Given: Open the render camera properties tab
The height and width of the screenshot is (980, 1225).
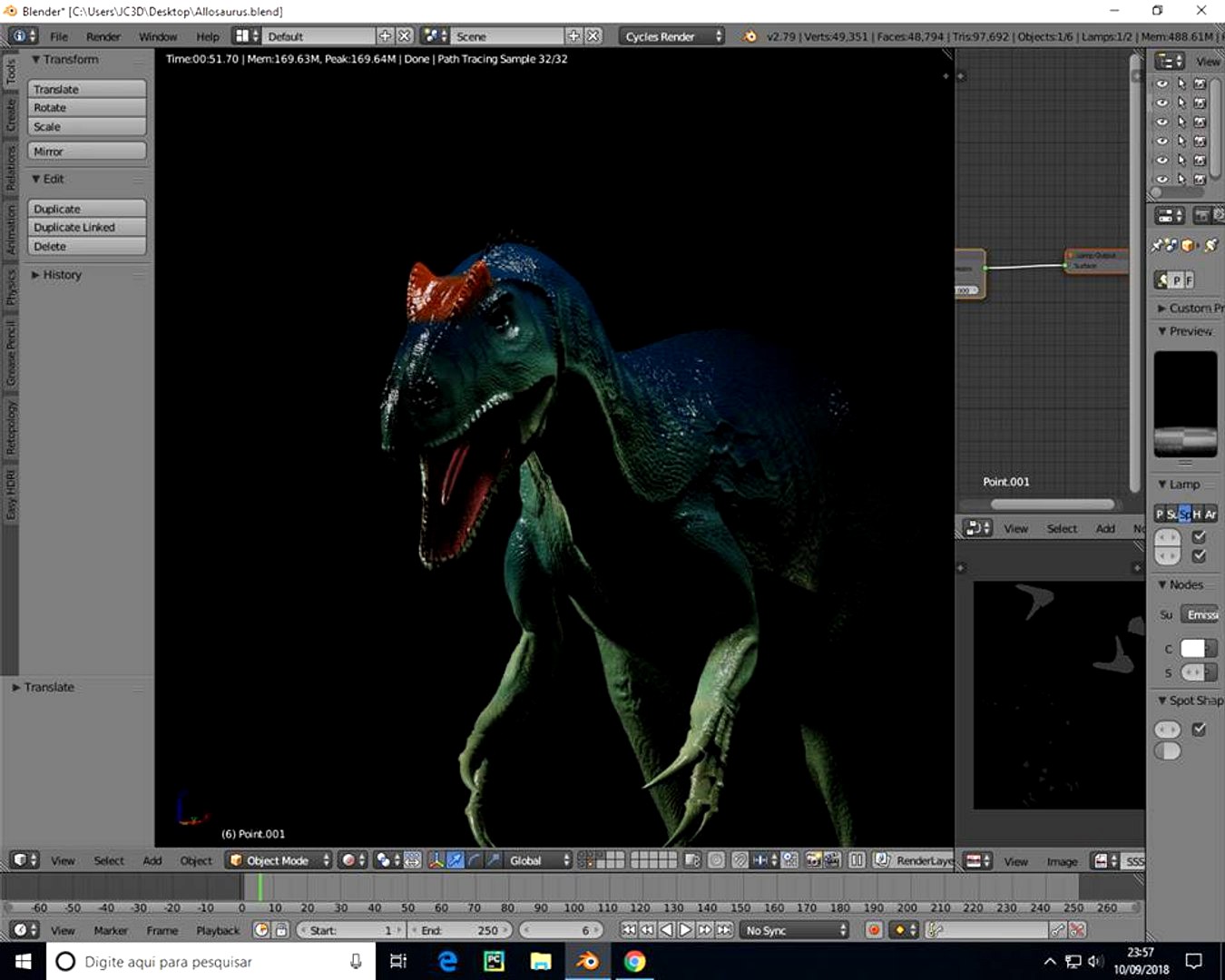Looking at the screenshot, I should pos(1201,215).
